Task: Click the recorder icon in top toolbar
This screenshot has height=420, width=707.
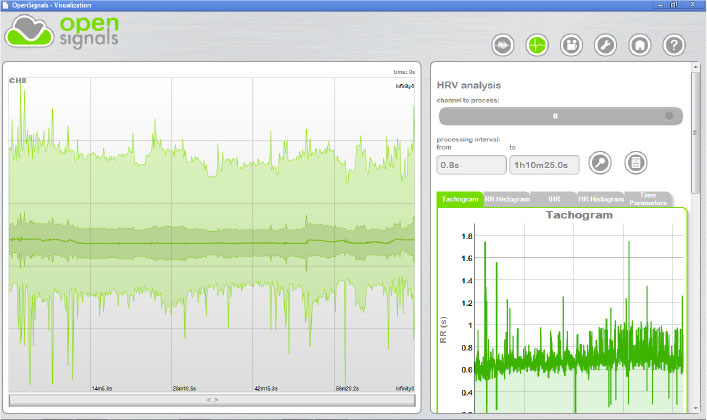Action: tap(571, 45)
